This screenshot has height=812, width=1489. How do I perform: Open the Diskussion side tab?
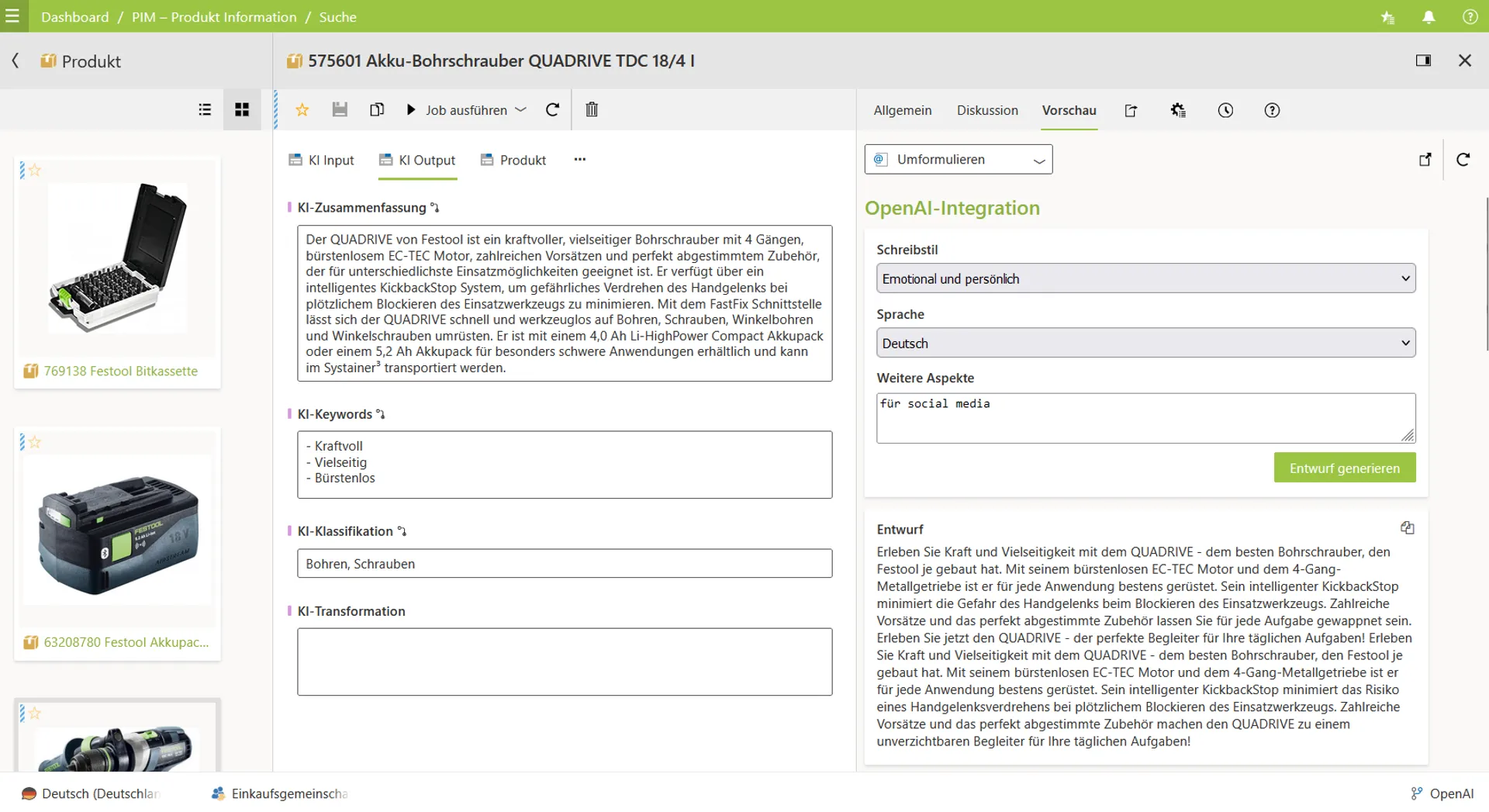(x=987, y=110)
